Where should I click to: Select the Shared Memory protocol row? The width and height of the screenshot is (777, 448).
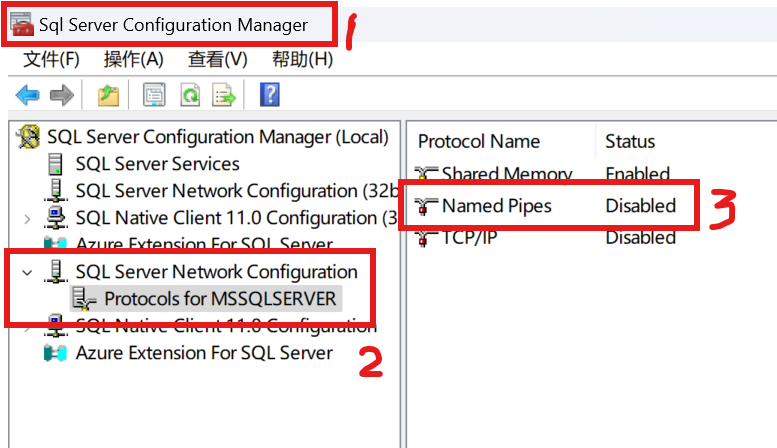[543, 174]
